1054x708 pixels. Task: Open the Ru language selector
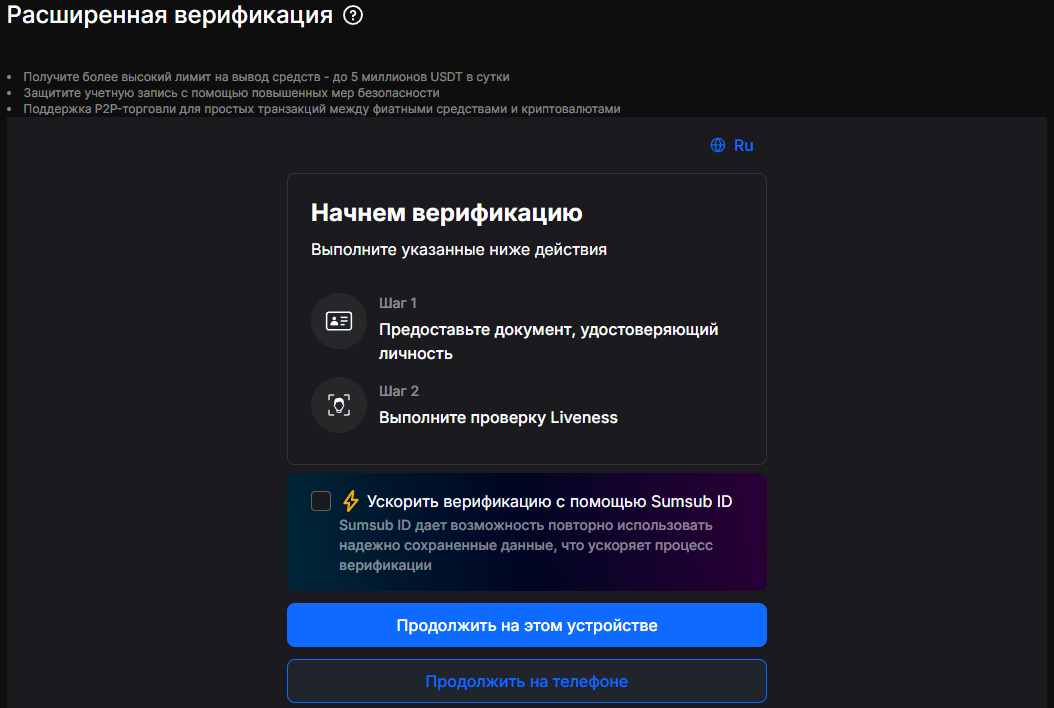coord(732,145)
